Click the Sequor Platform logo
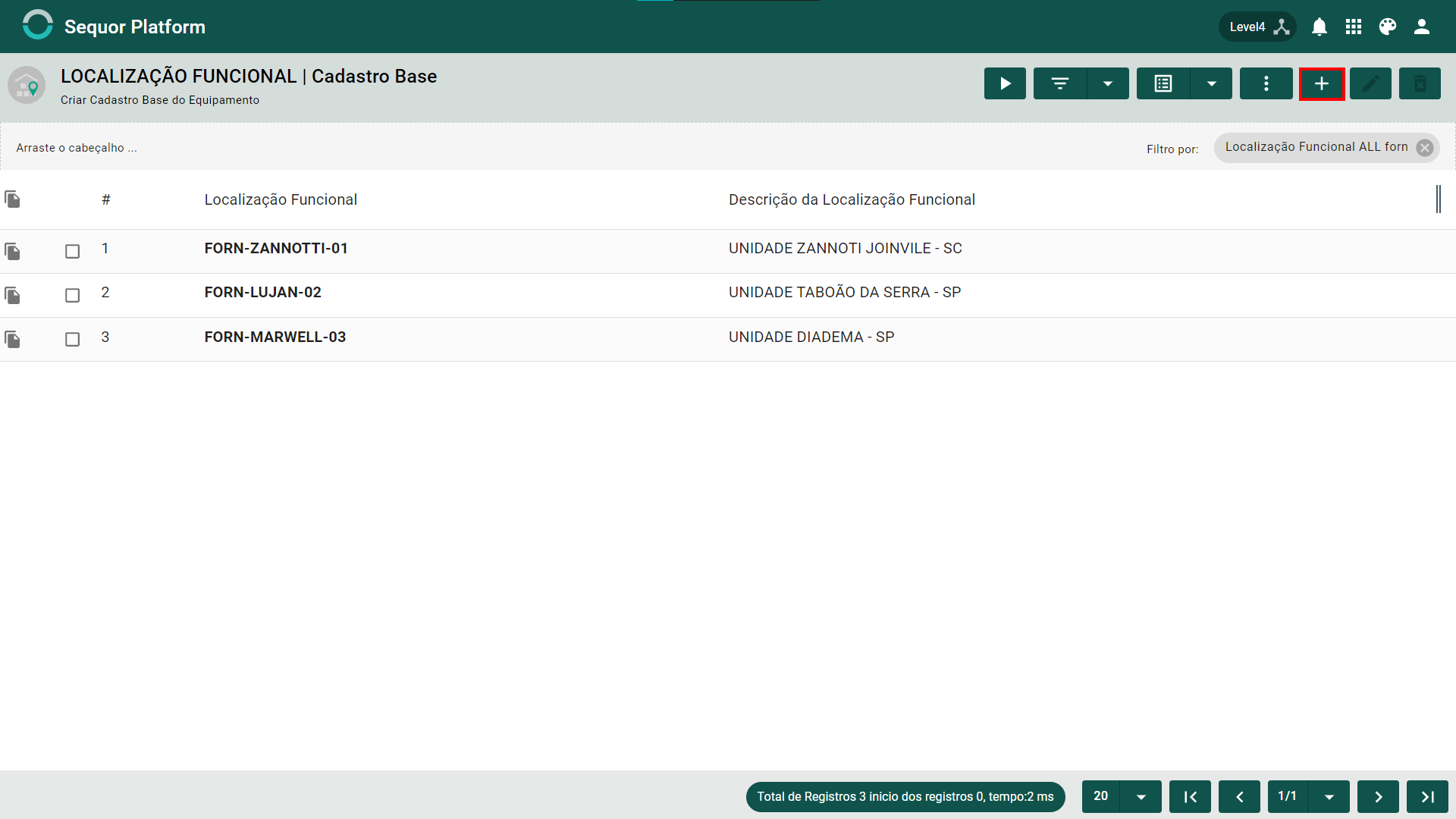Screen dimensions: 1456x819 (x=37, y=25)
